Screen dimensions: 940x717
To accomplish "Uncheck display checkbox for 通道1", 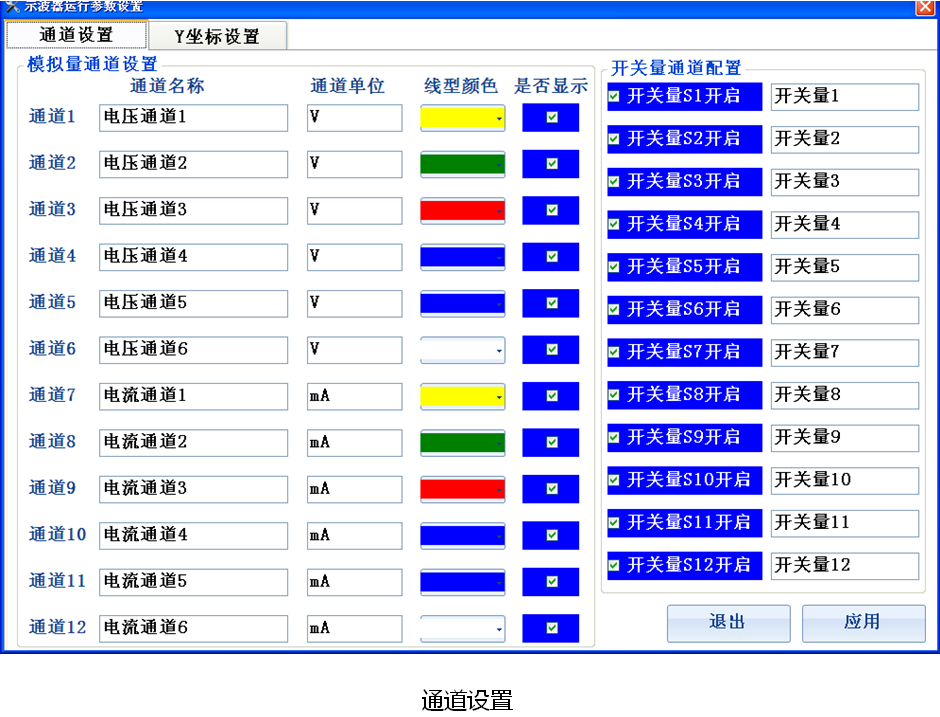I will (552, 118).
